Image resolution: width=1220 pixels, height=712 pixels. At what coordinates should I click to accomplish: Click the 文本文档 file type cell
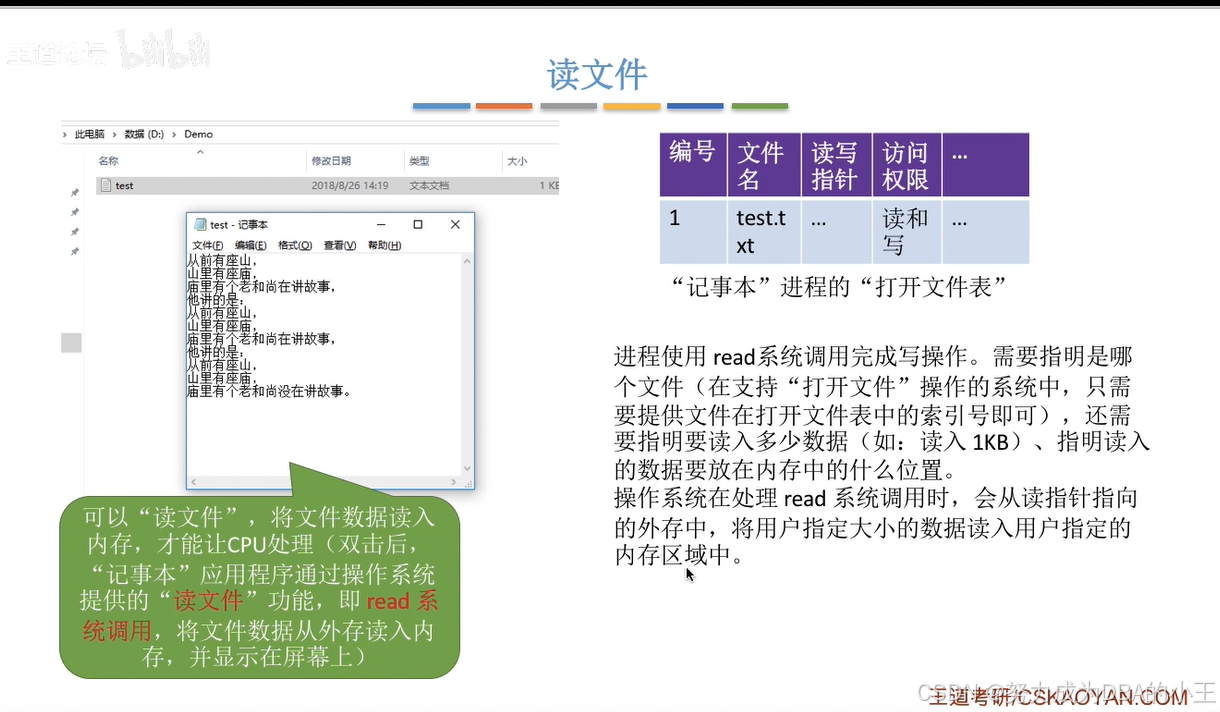[x=429, y=186]
